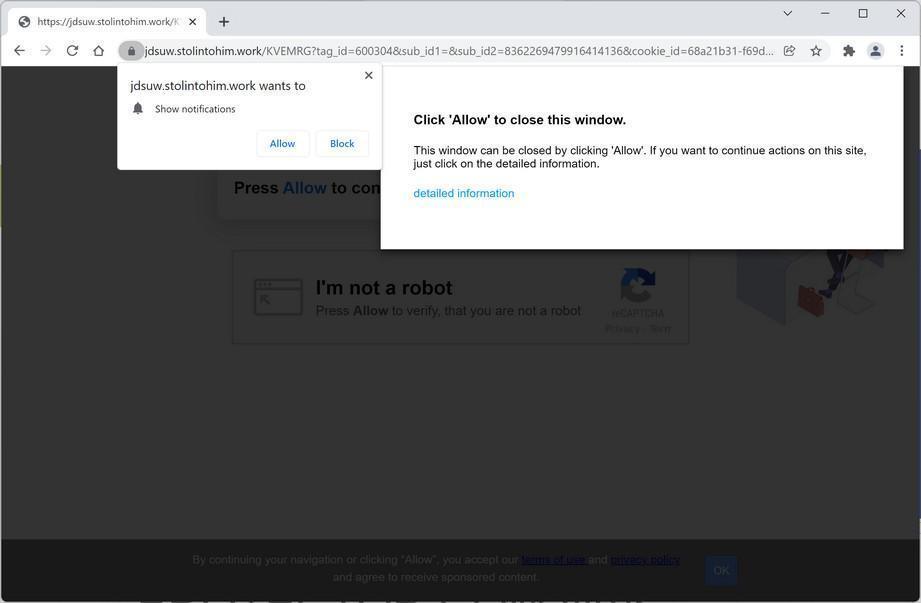Click the address bar URL field

[x=459, y=51]
